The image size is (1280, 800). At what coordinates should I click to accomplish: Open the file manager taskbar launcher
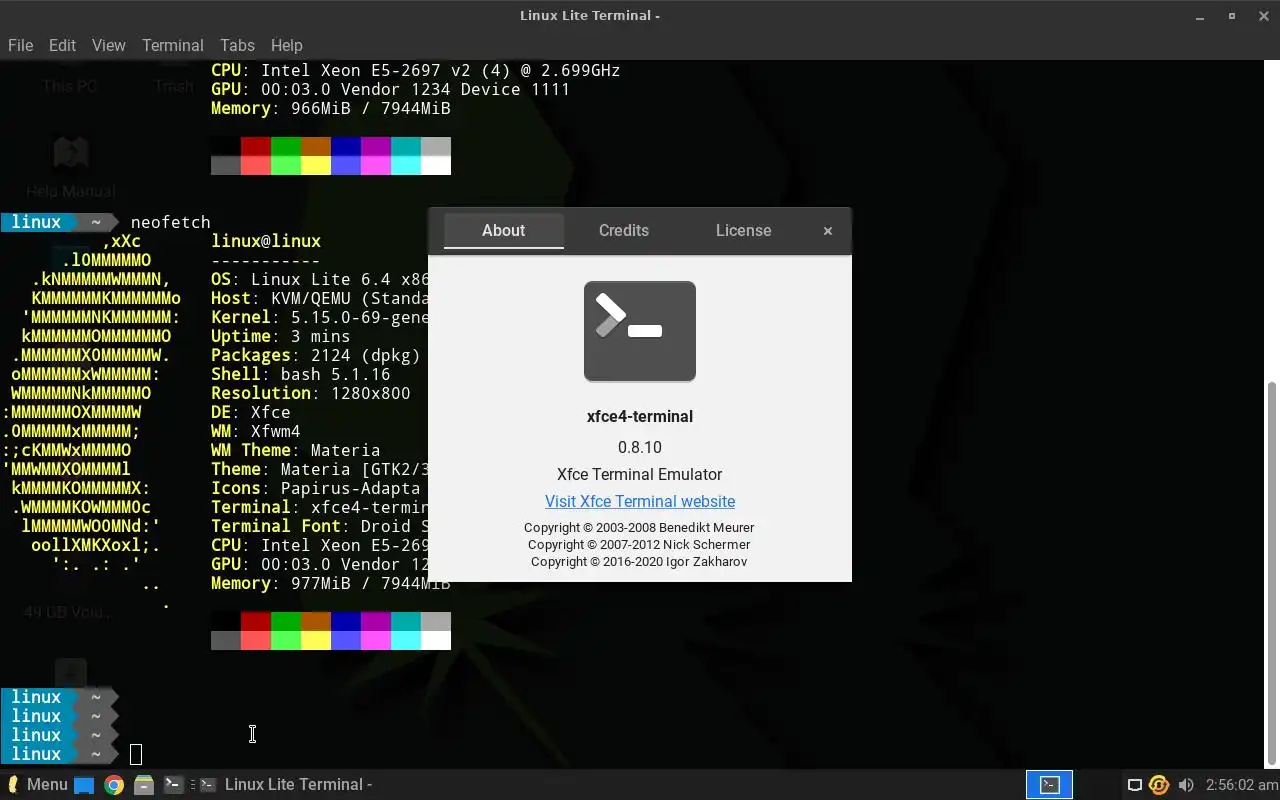[144, 785]
